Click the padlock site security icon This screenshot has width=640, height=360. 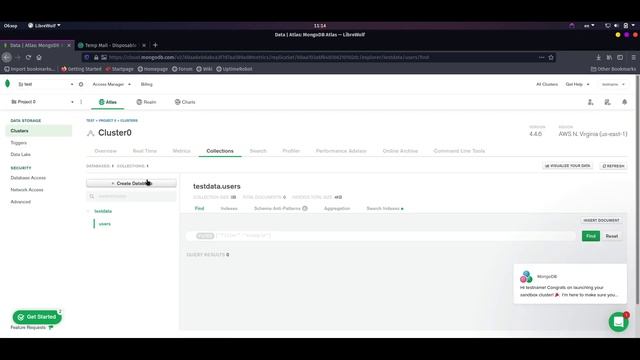96,58
